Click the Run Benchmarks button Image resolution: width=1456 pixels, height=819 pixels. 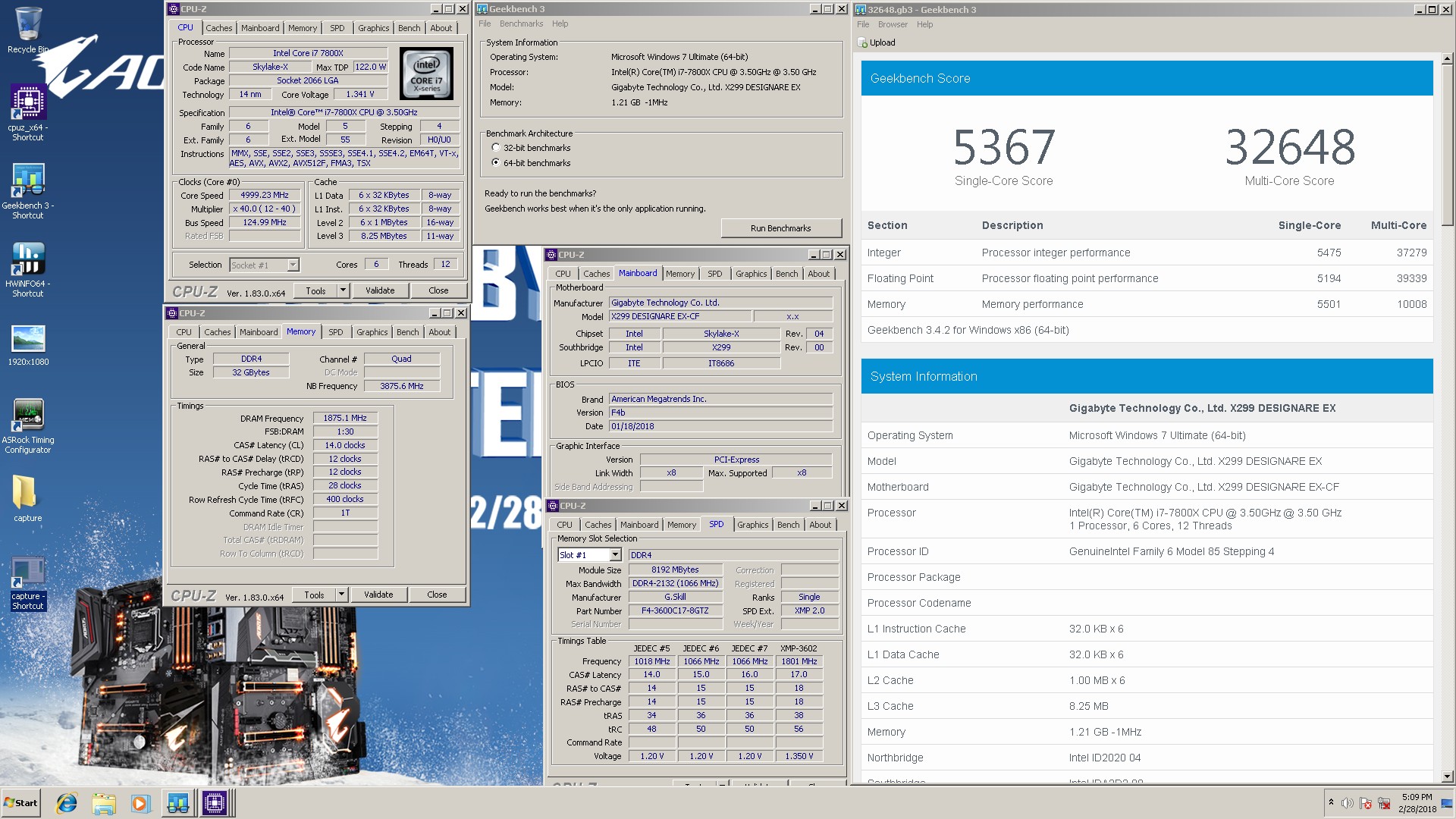(x=780, y=228)
